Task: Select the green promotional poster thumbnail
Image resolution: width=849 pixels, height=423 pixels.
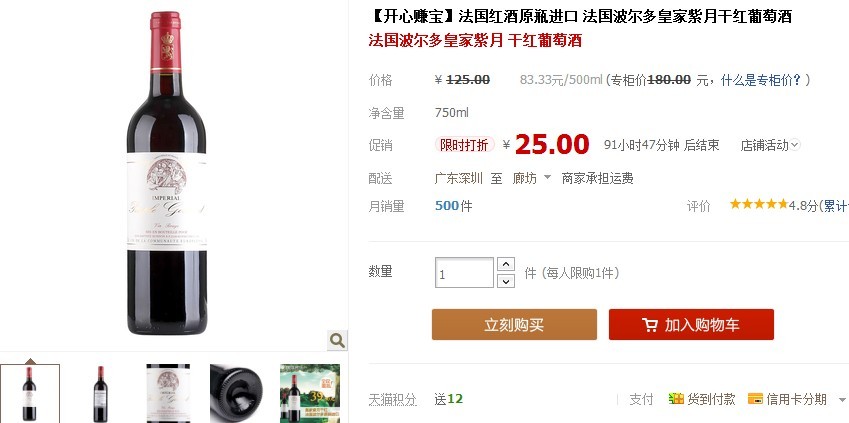Action: (x=310, y=394)
